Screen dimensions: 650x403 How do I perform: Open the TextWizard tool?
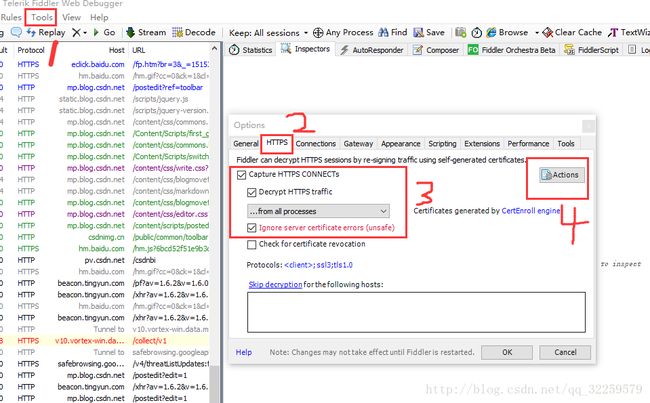[x=629, y=32]
